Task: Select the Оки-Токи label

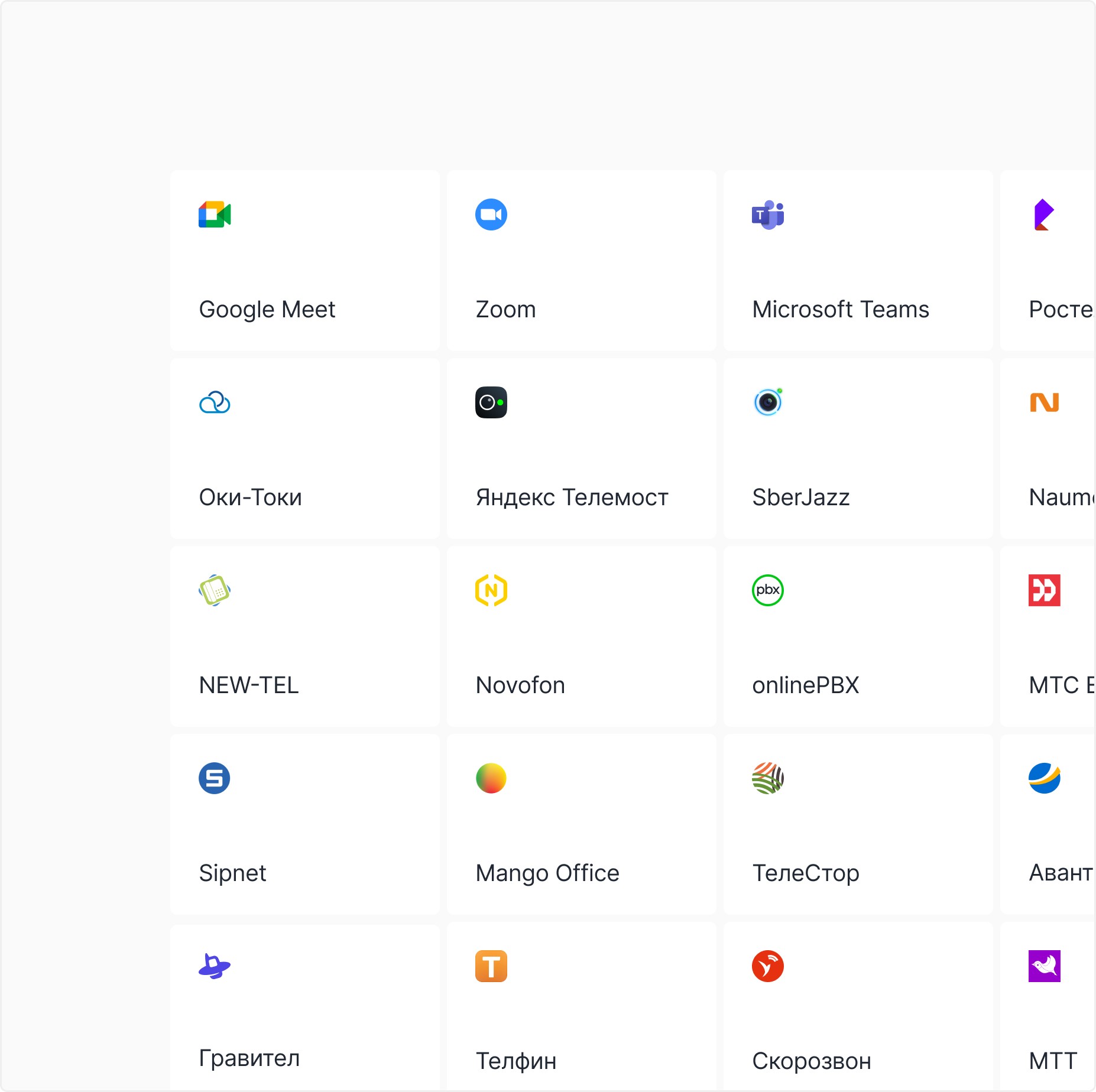Action: tap(251, 498)
